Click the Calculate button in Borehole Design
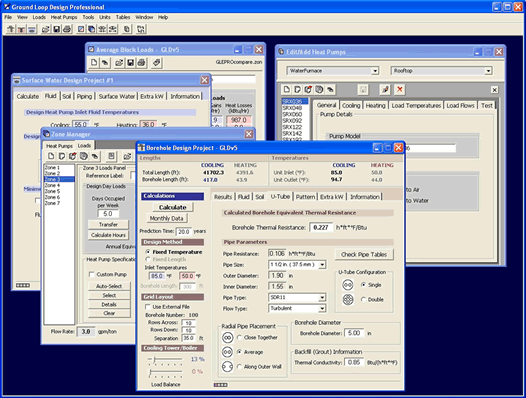The width and height of the screenshot is (526, 398). (172, 207)
